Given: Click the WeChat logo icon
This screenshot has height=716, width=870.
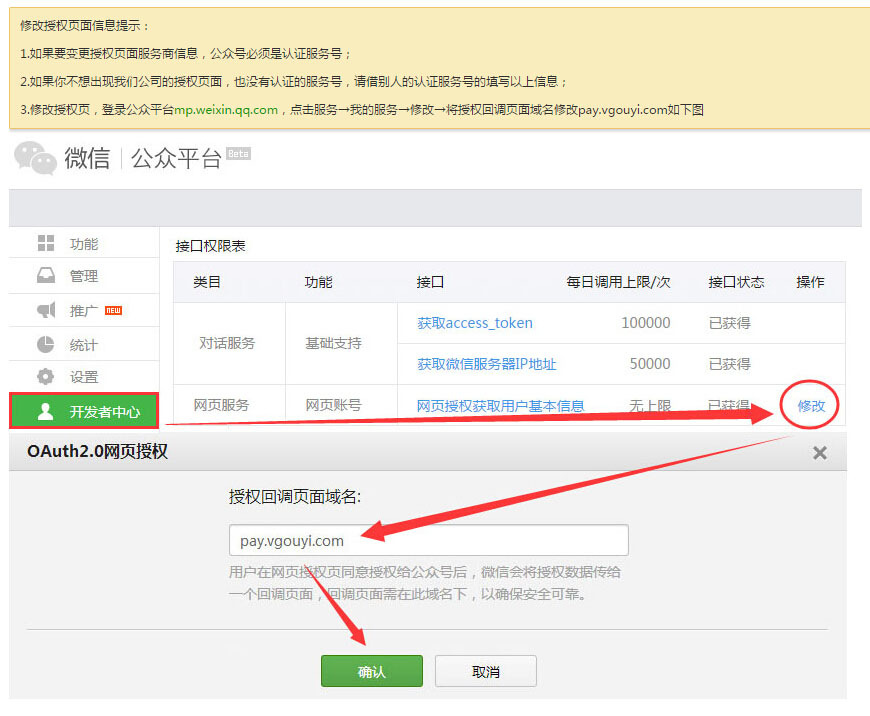Looking at the screenshot, I should tap(34, 158).
